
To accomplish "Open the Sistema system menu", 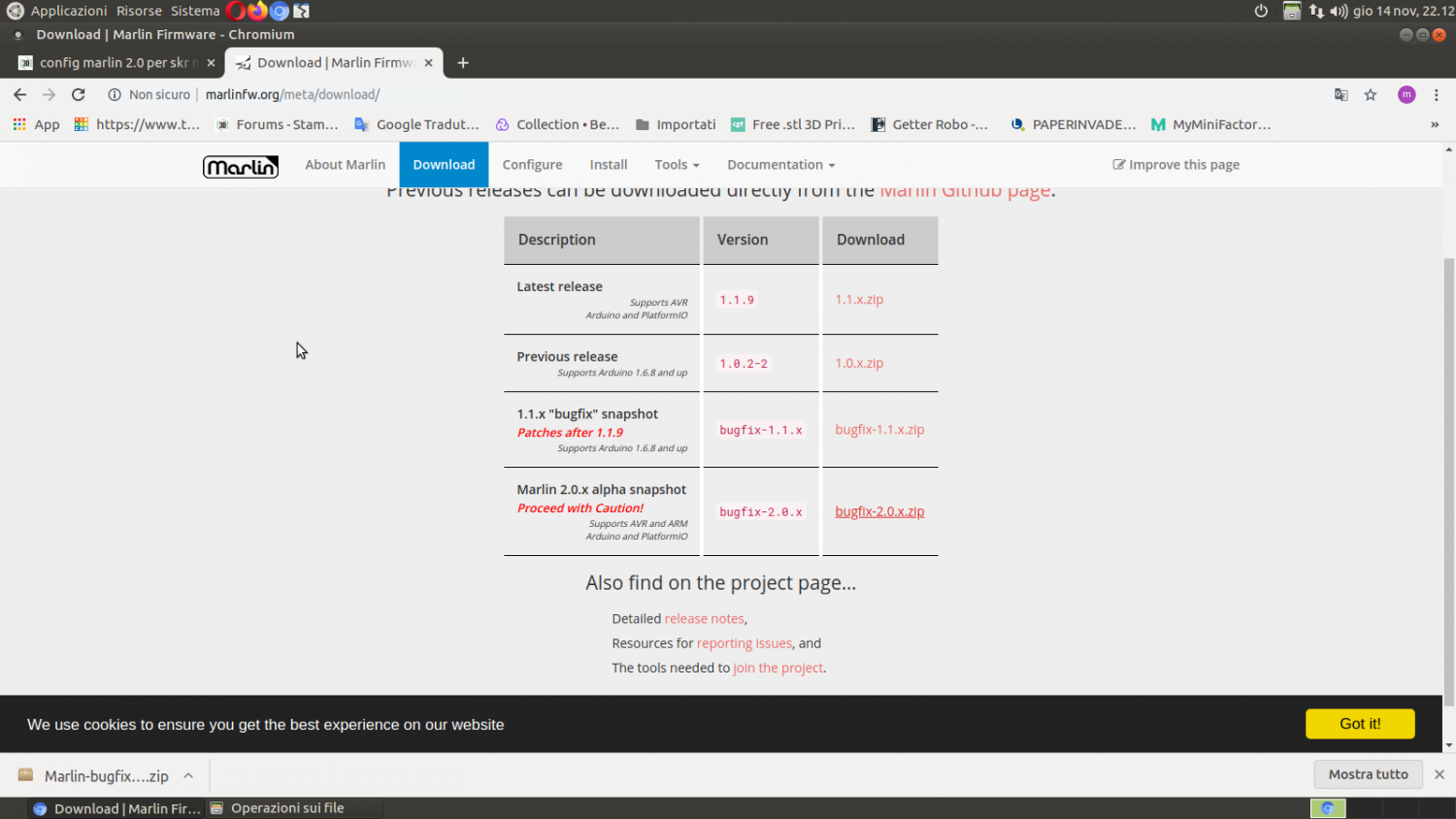I will pos(195,11).
